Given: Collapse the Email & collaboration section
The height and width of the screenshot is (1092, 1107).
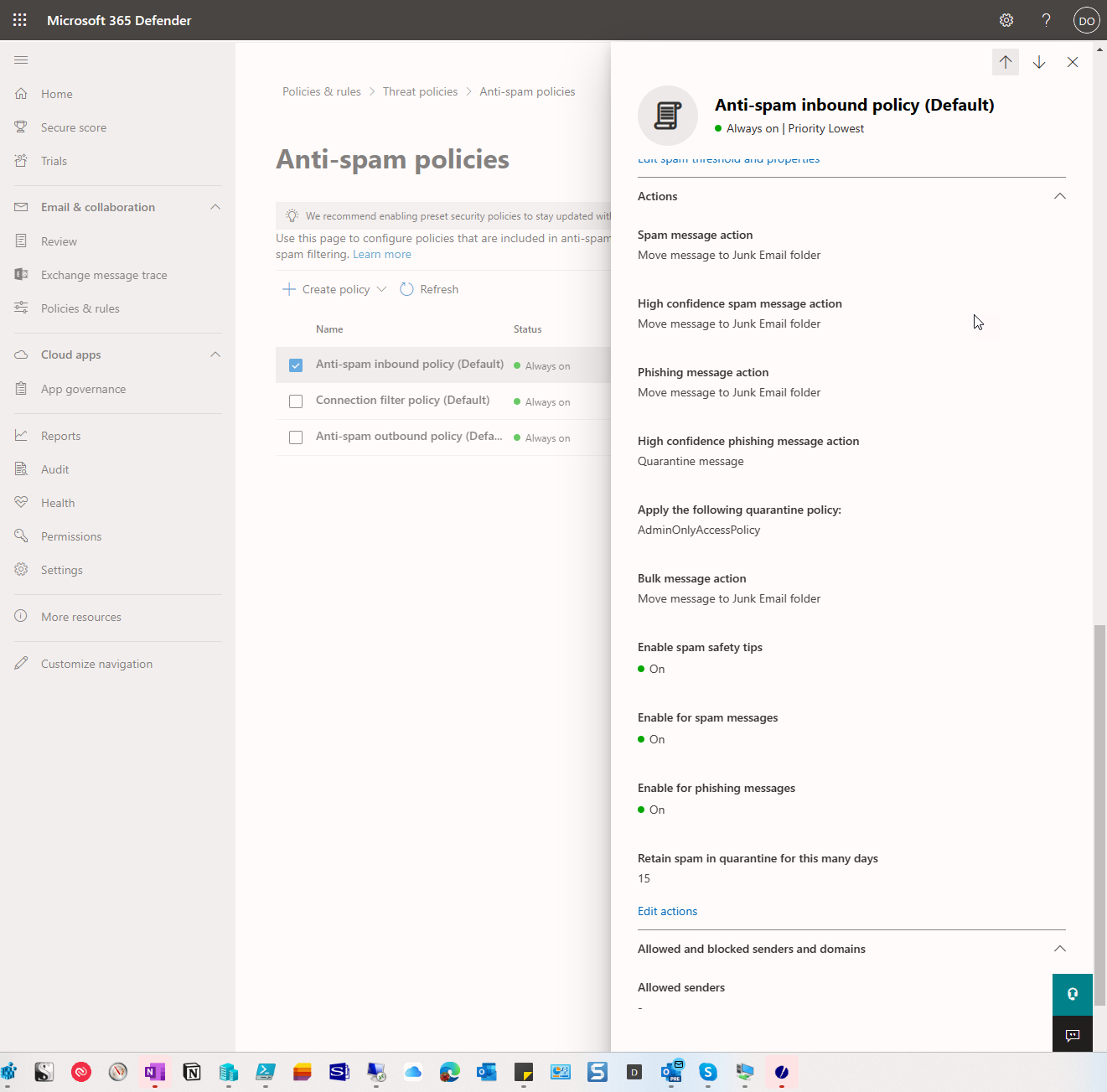Looking at the screenshot, I should coord(215,206).
